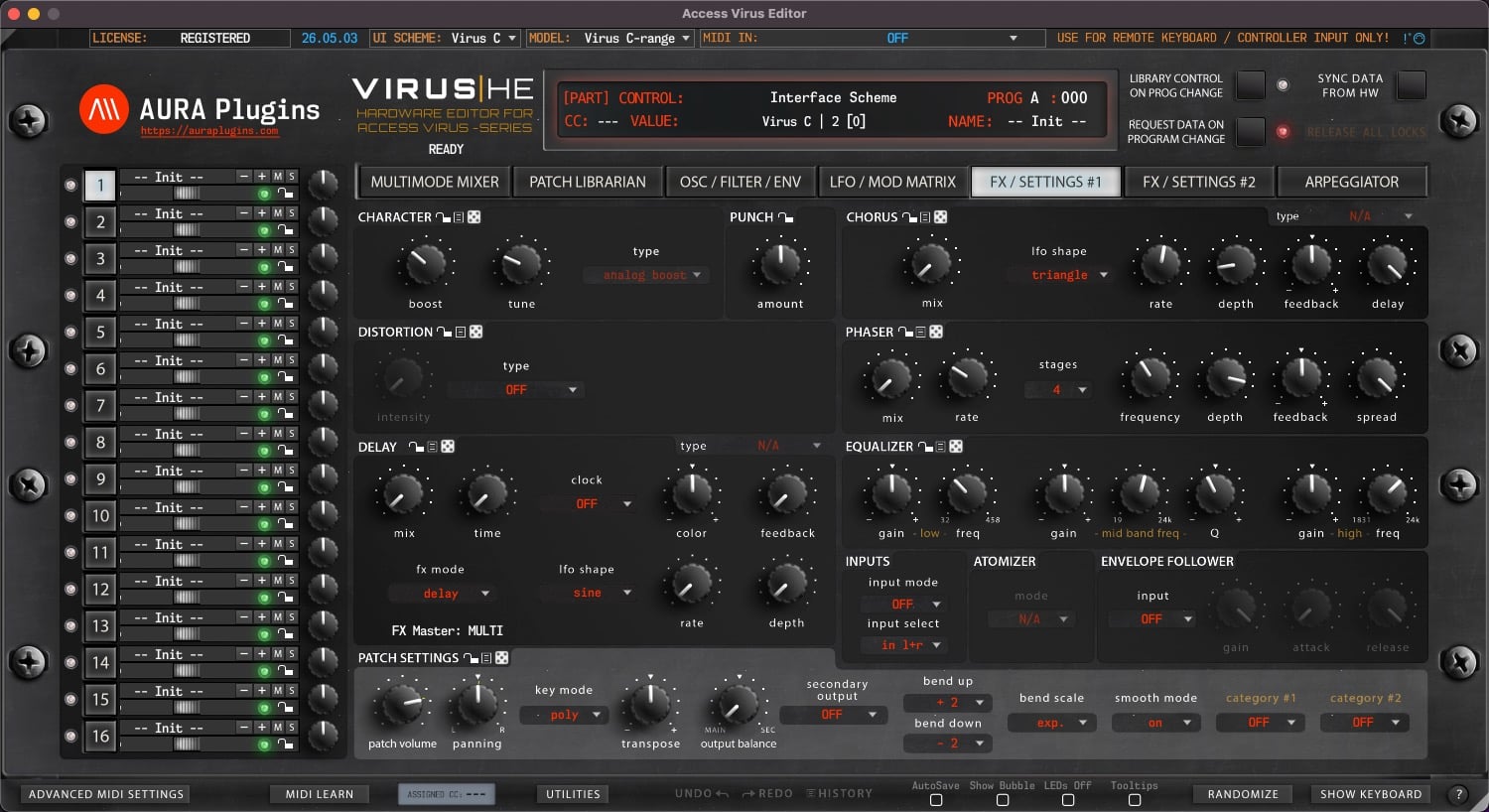Click the randomize dice icon beside CHARACTER

(474, 217)
